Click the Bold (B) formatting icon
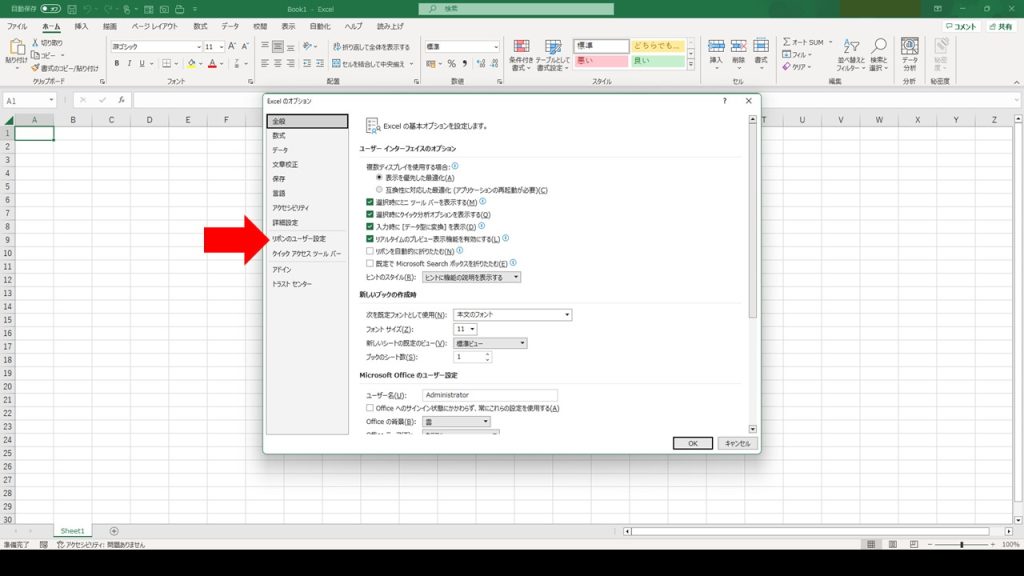This screenshot has width=1024, height=576. pyautogui.click(x=116, y=63)
